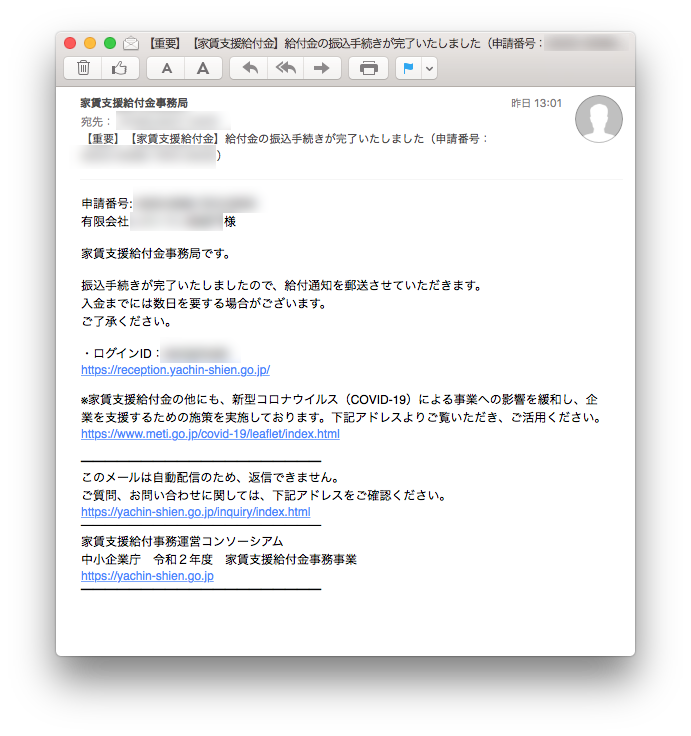Click the envelope icon in title bar
Image resolution: width=691 pixels, height=736 pixels.
[131, 44]
